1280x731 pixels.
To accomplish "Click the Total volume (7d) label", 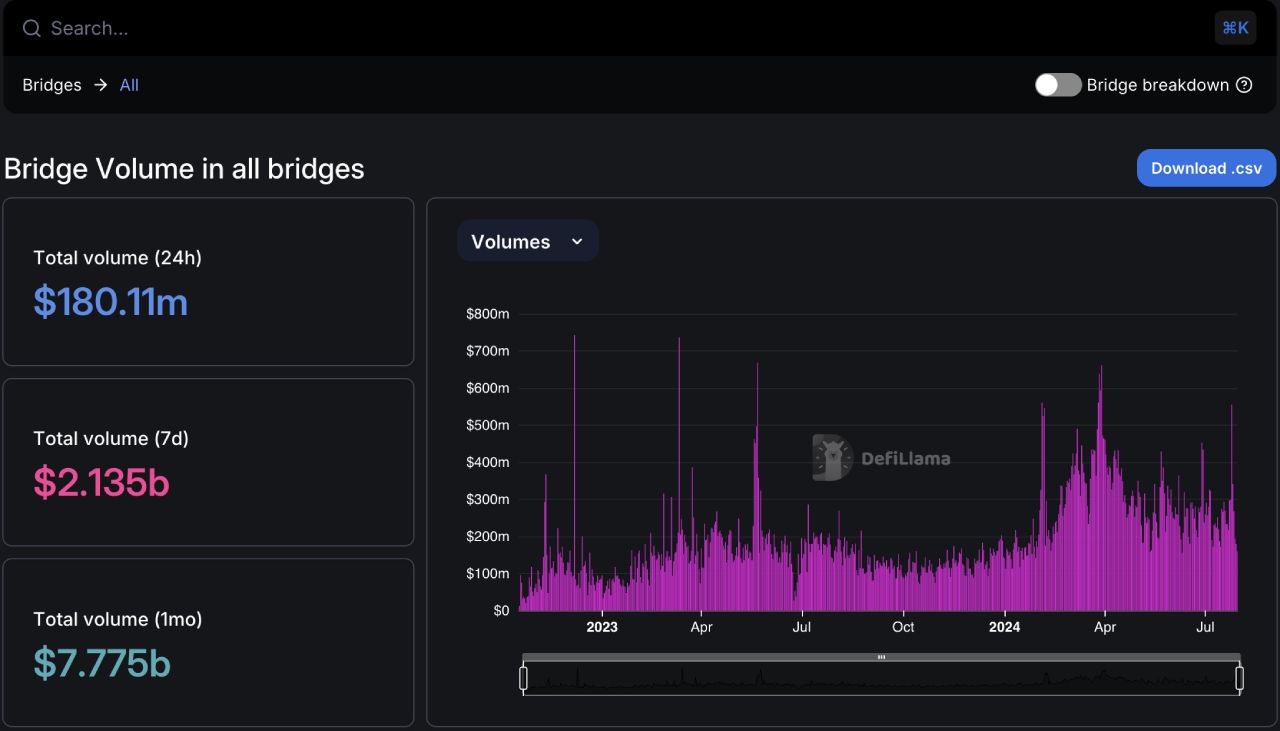I will [x=111, y=439].
